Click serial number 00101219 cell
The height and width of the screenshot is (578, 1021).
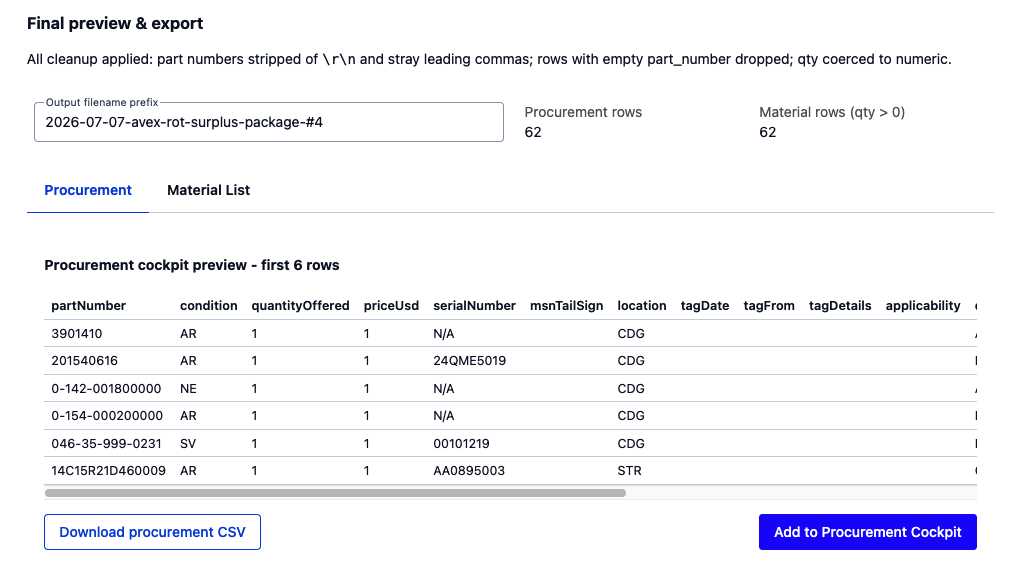(x=461, y=443)
